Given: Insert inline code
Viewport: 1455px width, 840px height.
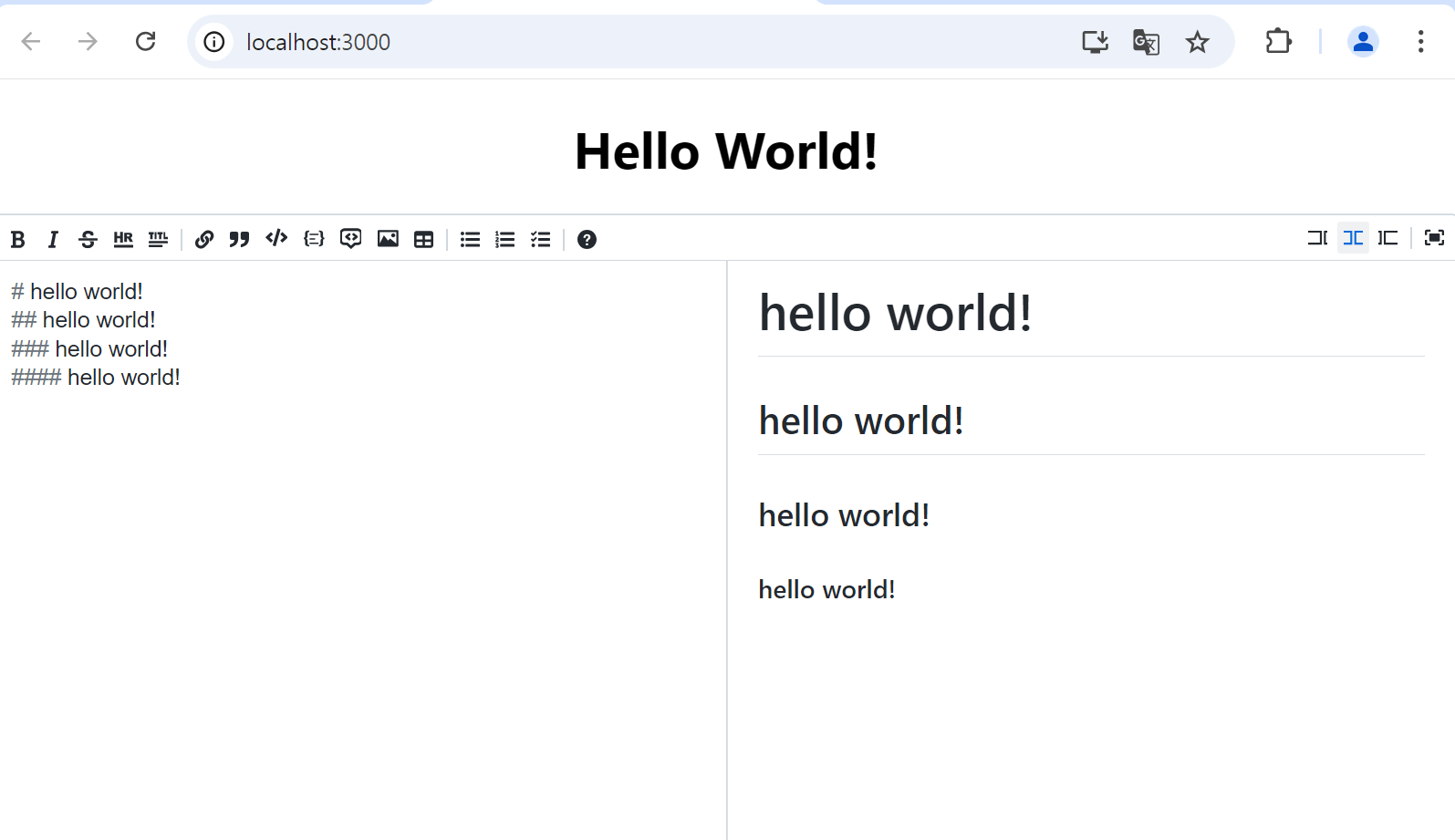Looking at the screenshot, I should pos(276,239).
